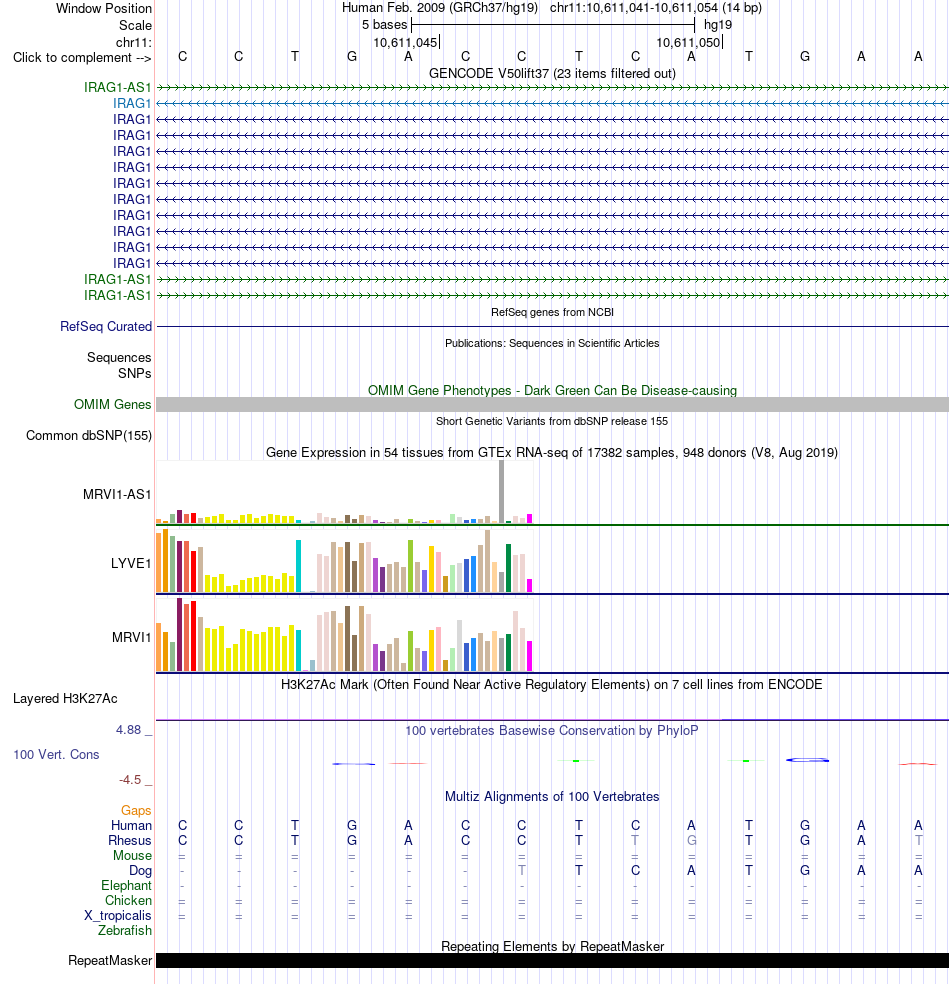Click the ruler coordinate "10,611,045"
The image size is (950, 984).
click(x=405, y=43)
